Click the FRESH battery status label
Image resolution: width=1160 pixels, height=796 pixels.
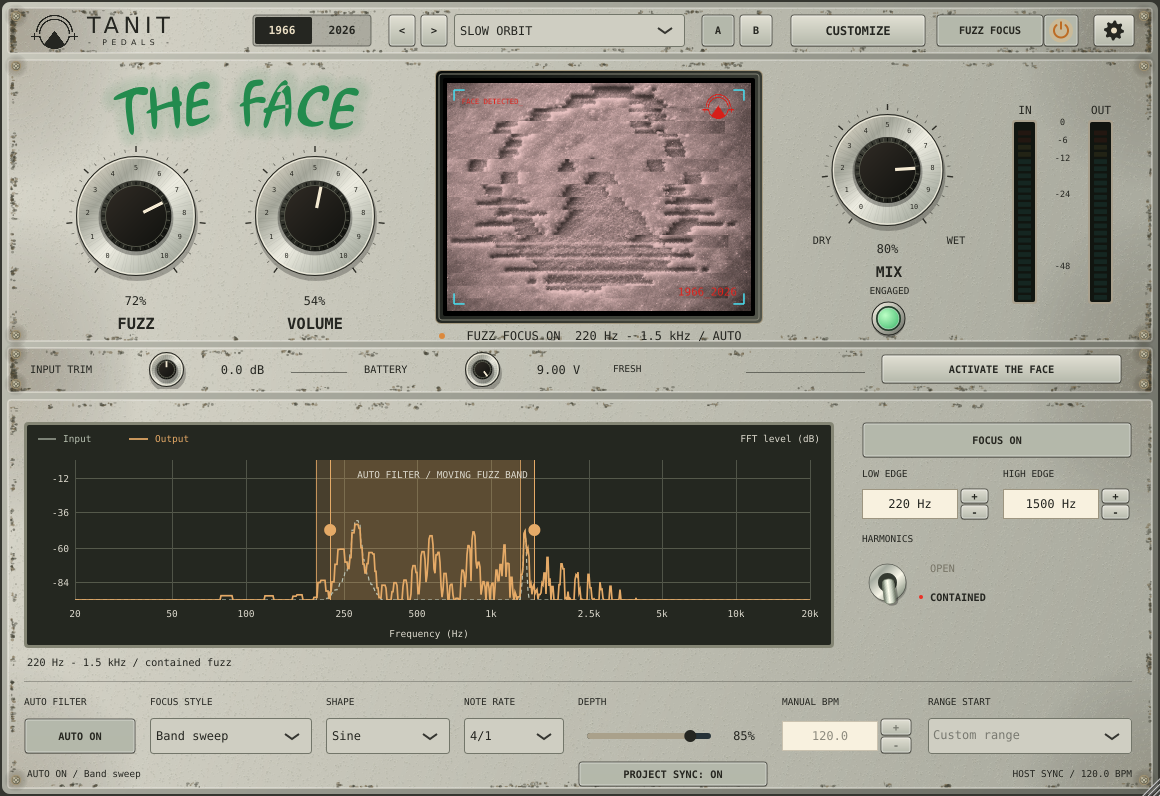[627, 368]
